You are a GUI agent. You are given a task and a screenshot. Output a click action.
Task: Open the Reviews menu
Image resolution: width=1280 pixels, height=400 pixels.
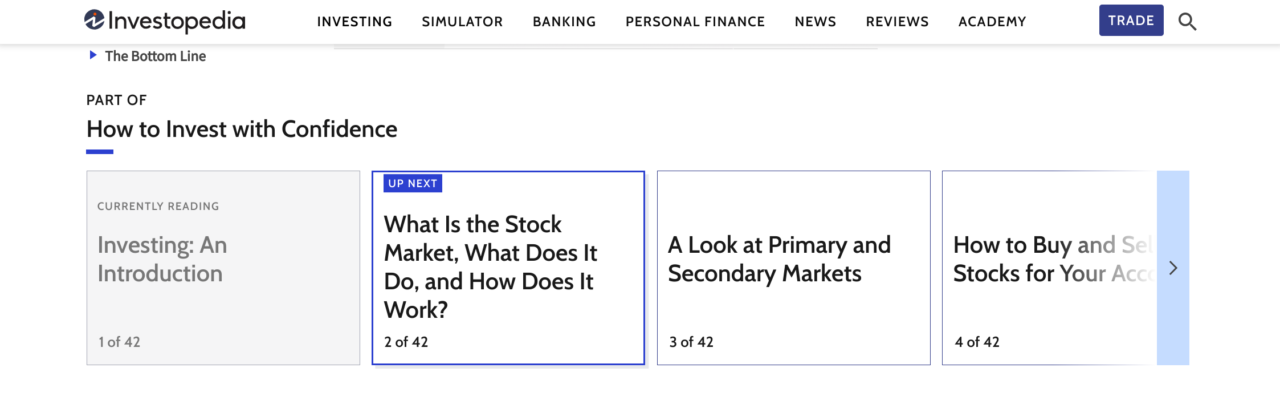897,21
